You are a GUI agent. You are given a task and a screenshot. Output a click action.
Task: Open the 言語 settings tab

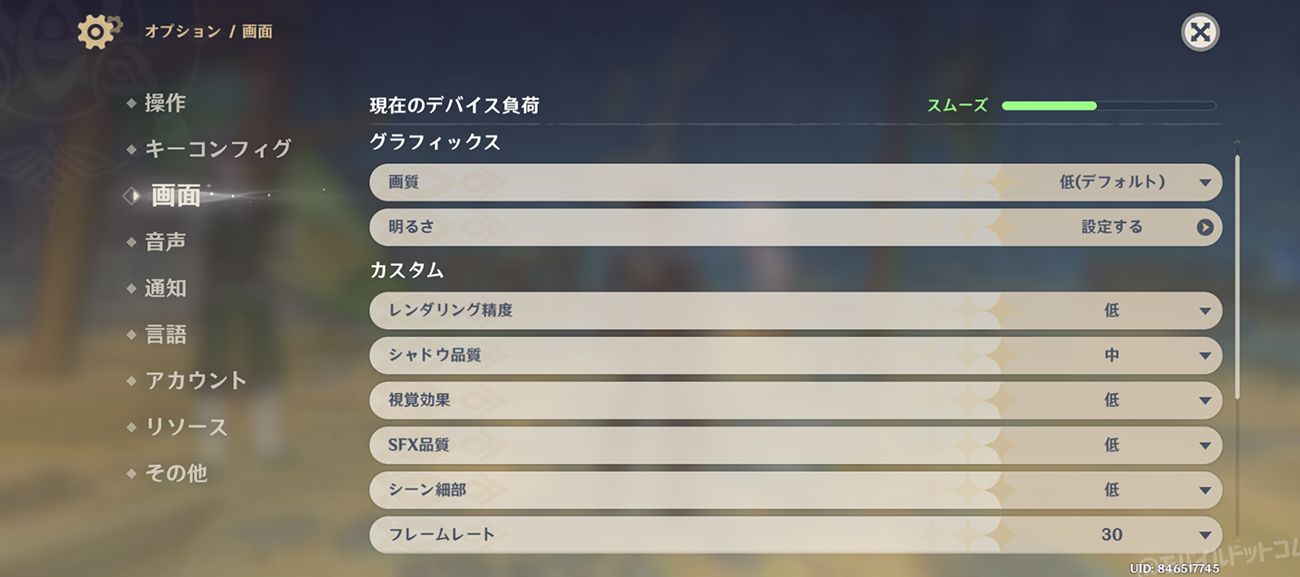(165, 335)
